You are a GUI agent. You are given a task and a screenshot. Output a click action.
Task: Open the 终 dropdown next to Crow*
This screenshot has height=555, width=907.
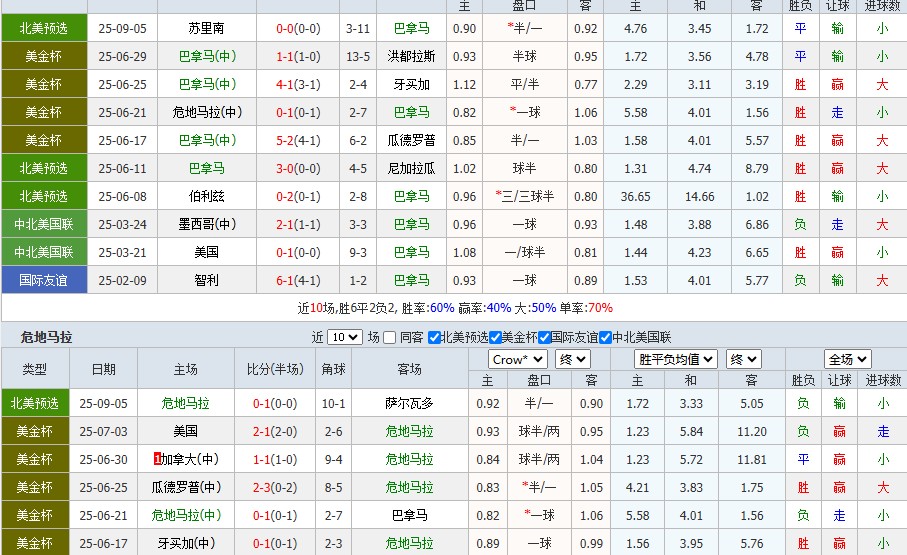(x=572, y=359)
